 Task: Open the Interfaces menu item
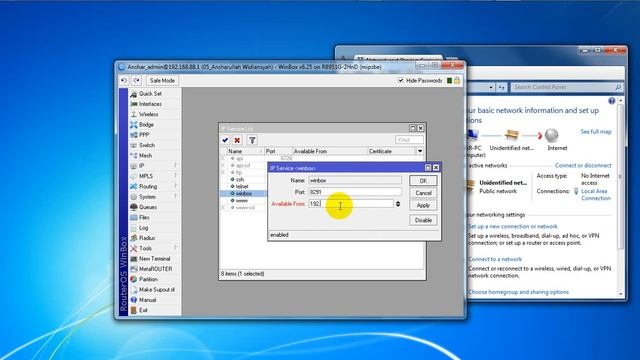[x=149, y=104]
